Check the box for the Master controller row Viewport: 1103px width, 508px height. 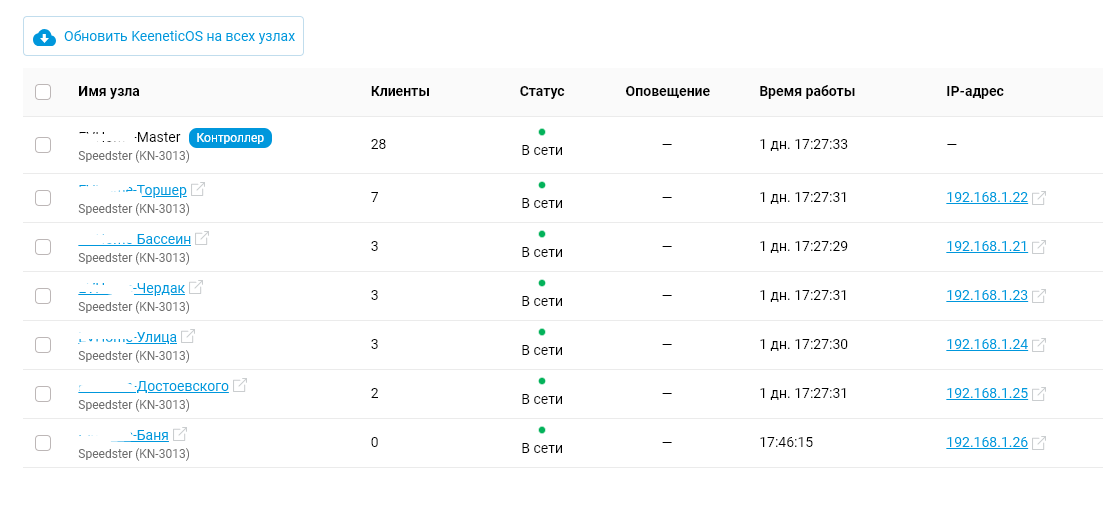(x=43, y=145)
